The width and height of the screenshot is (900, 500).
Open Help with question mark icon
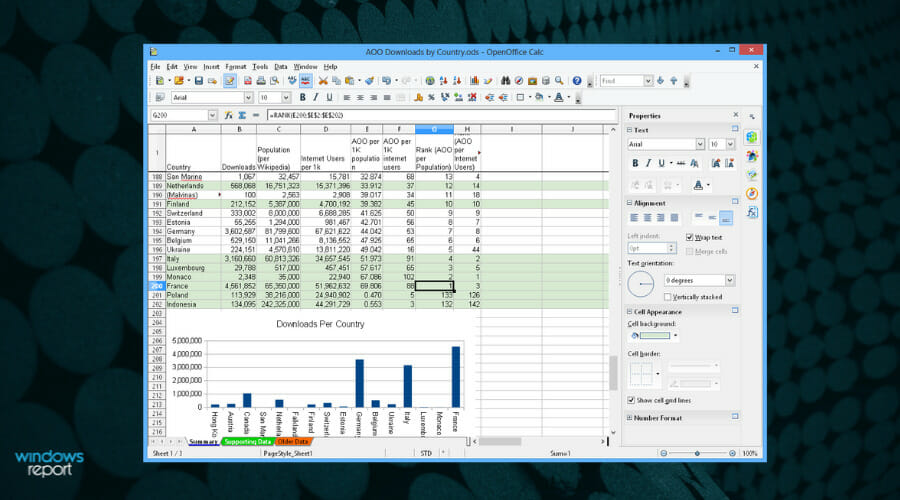[577, 81]
